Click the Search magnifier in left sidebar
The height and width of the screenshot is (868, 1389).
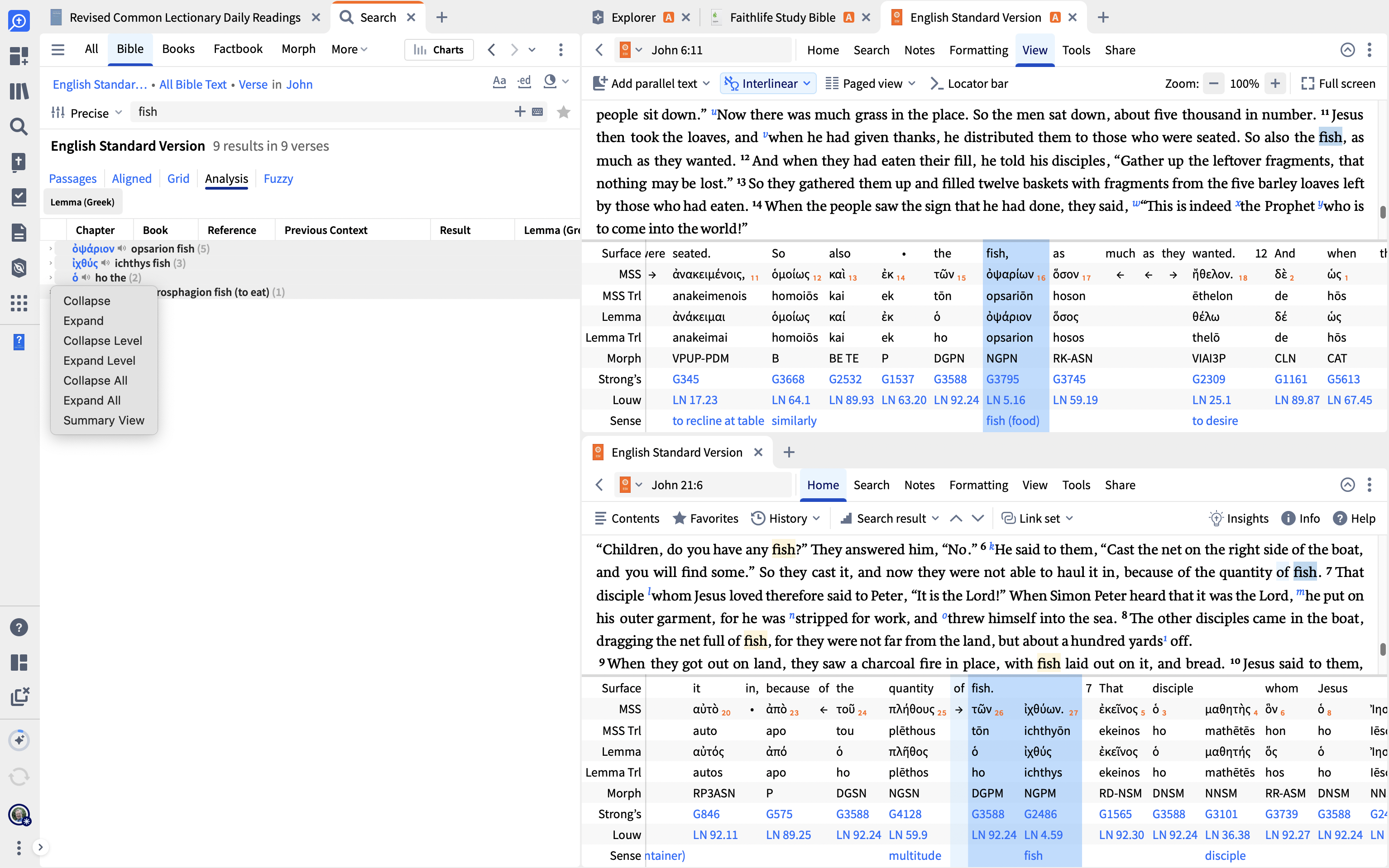click(x=19, y=126)
